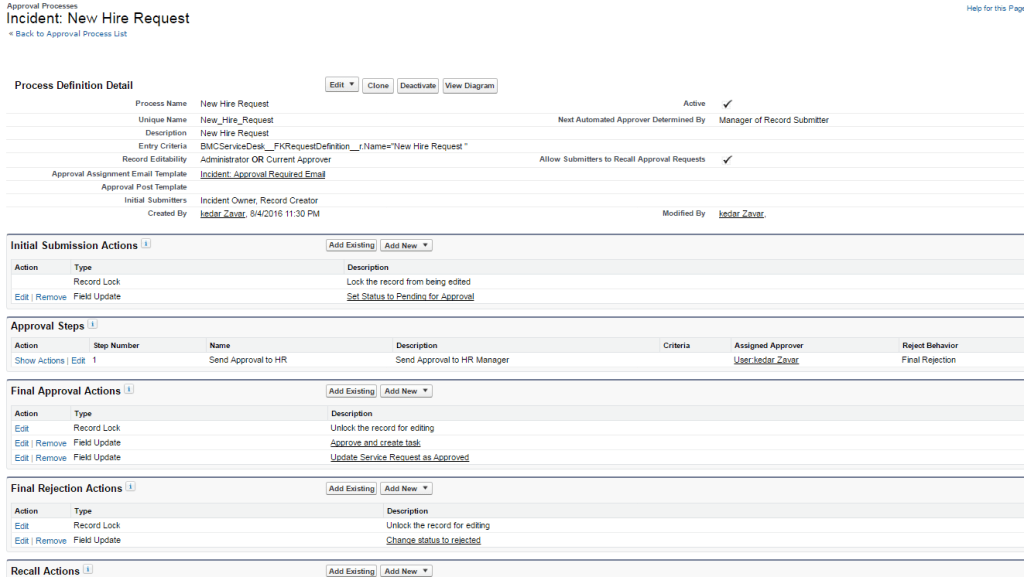Click Add Existing under Final Rejection Actions
1024x577 pixels.
pyautogui.click(x=351, y=488)
